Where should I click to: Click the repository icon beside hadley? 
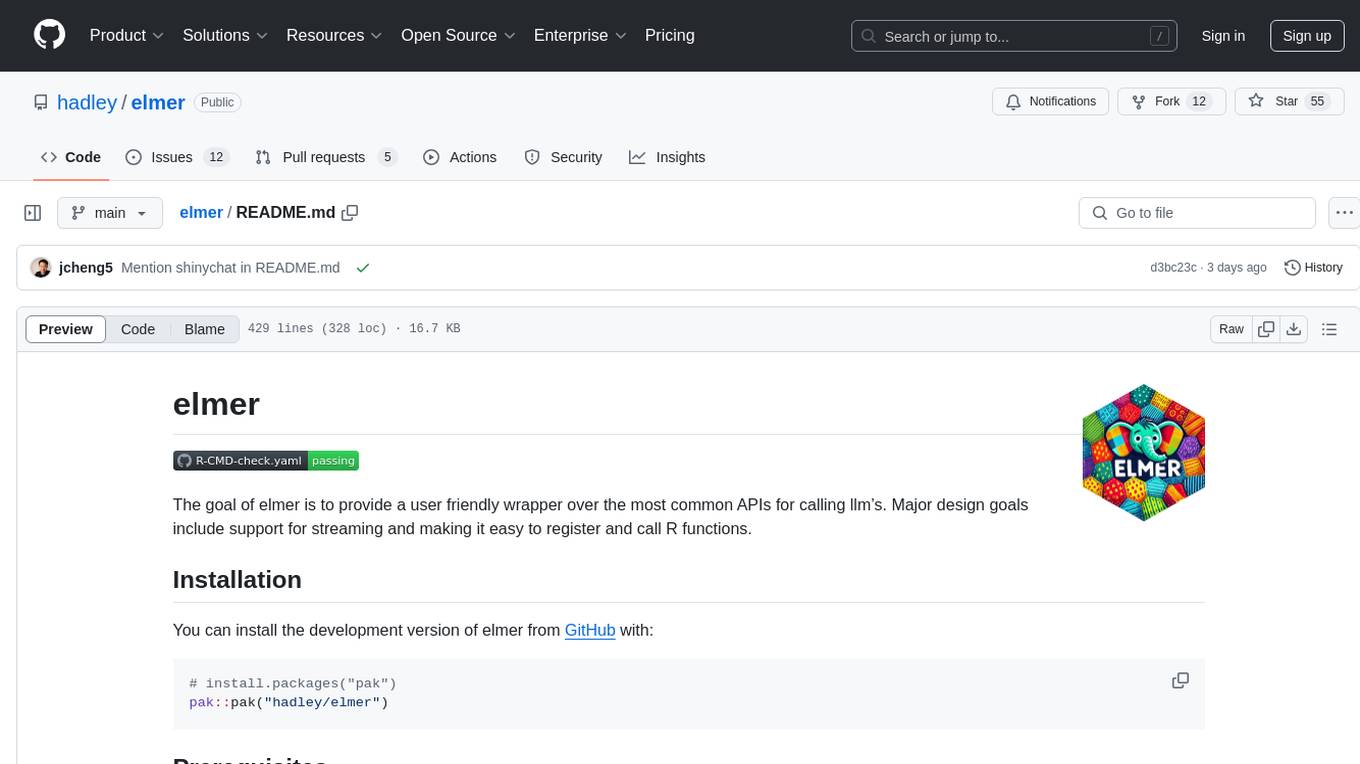coord(41,102)
